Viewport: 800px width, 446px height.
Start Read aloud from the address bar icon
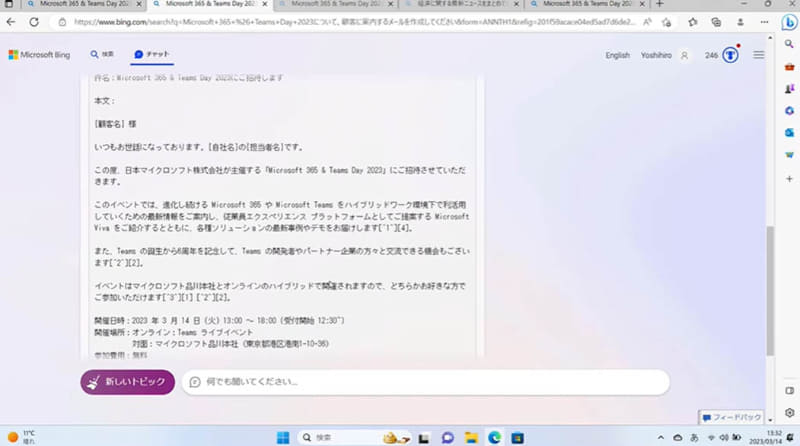(x=647, y=22)
